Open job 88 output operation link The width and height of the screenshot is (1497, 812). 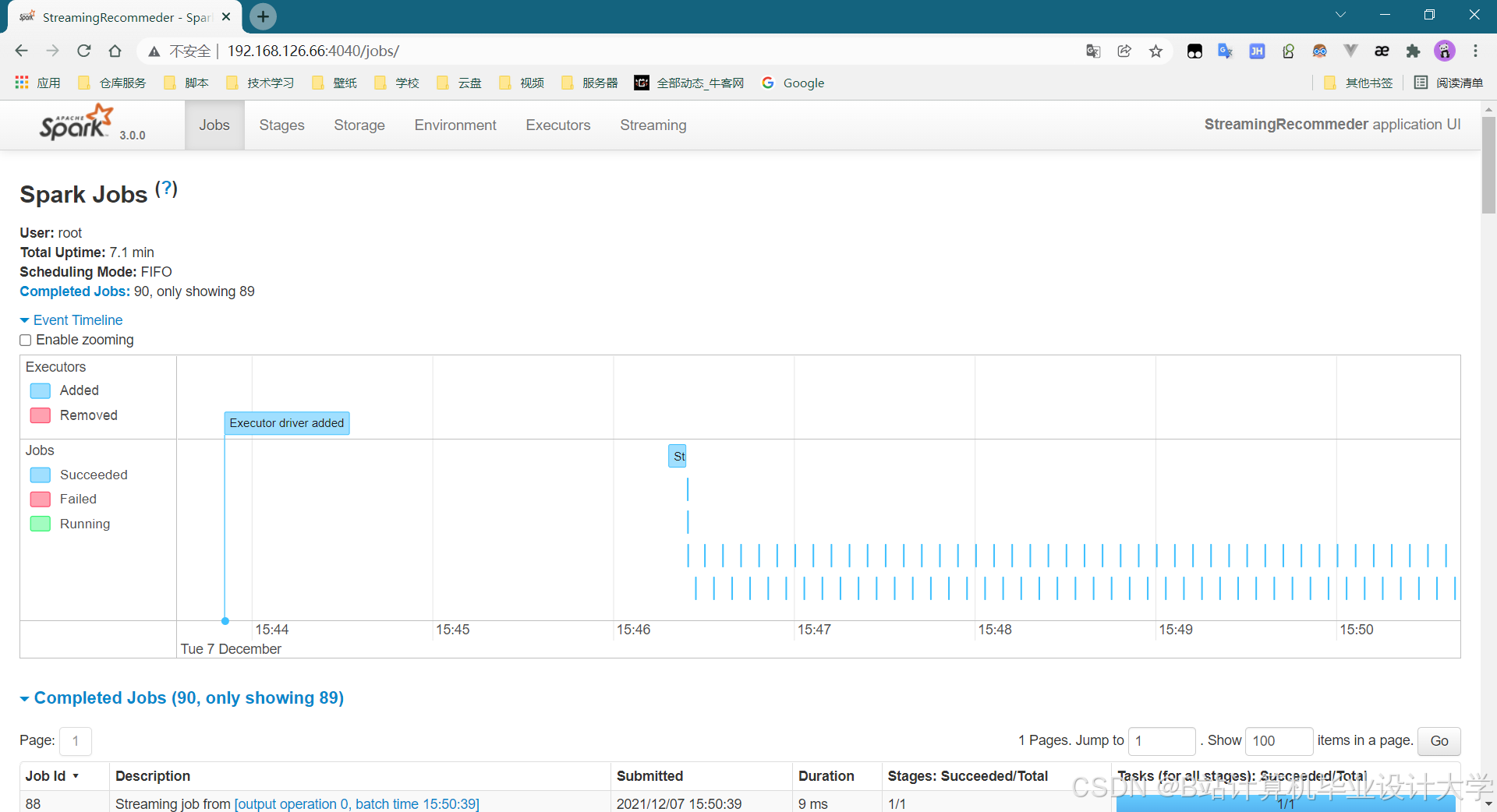(357, 803)
